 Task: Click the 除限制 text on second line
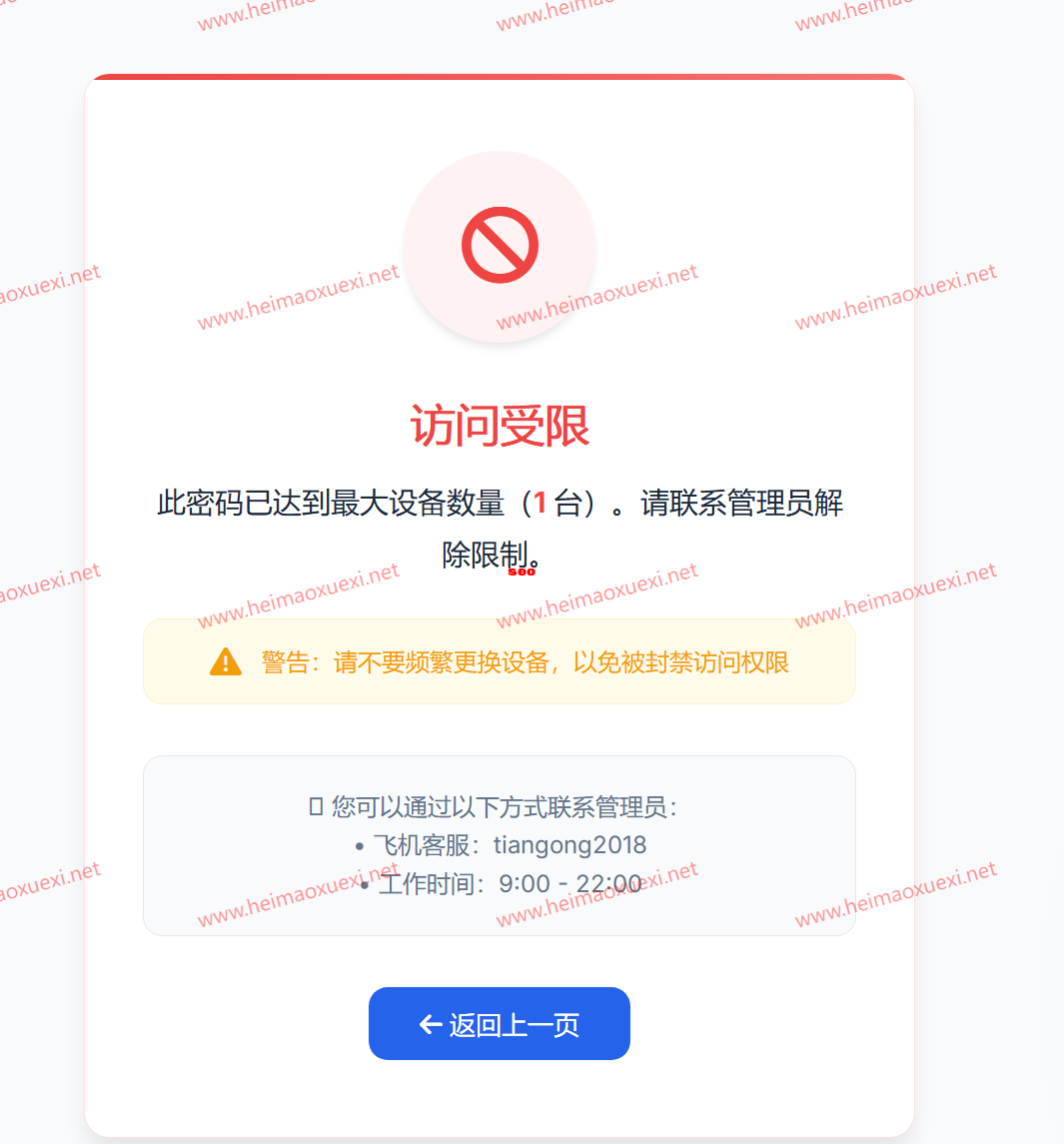[485, 556]
